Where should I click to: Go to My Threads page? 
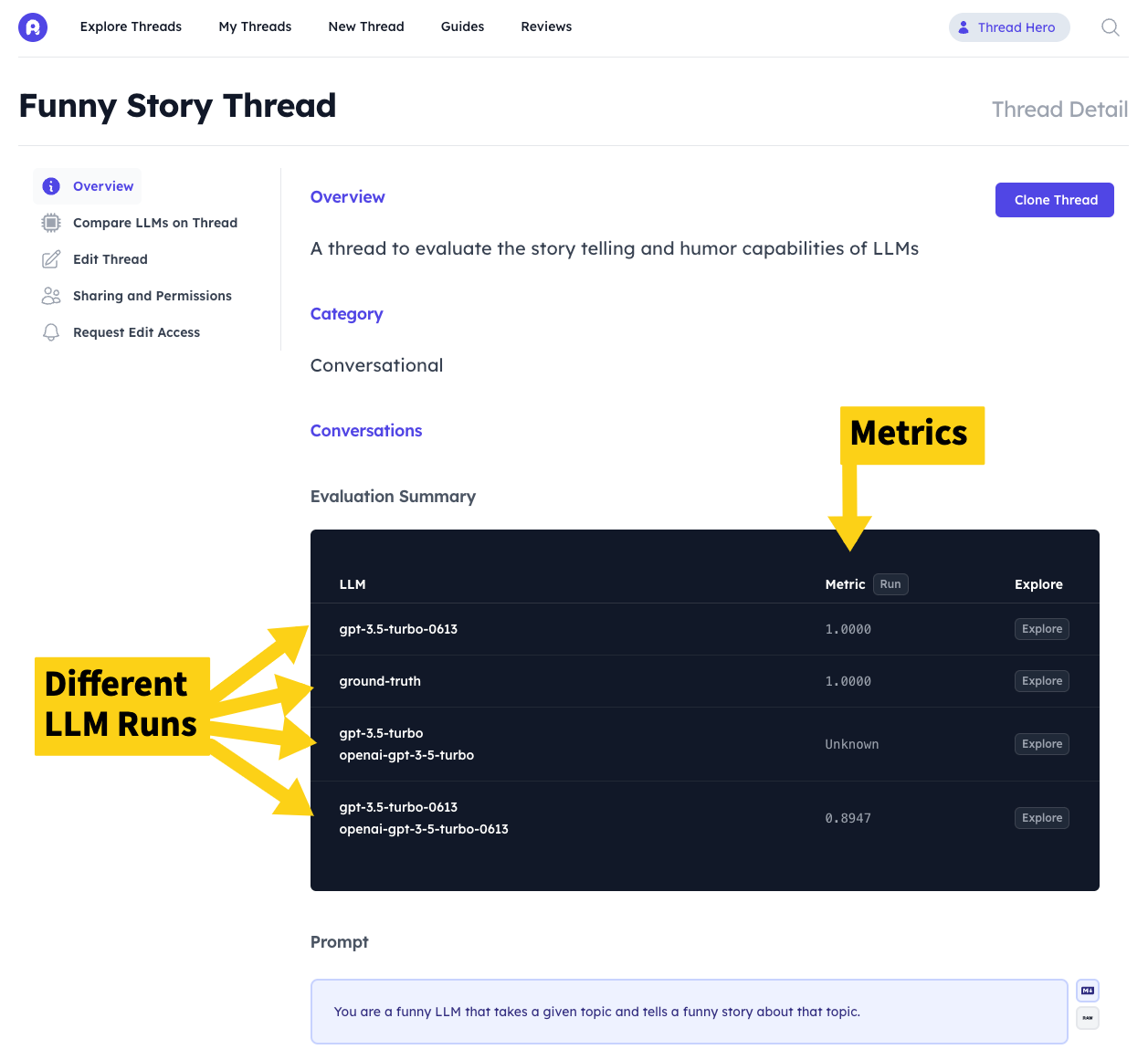(x=255, y=26)
